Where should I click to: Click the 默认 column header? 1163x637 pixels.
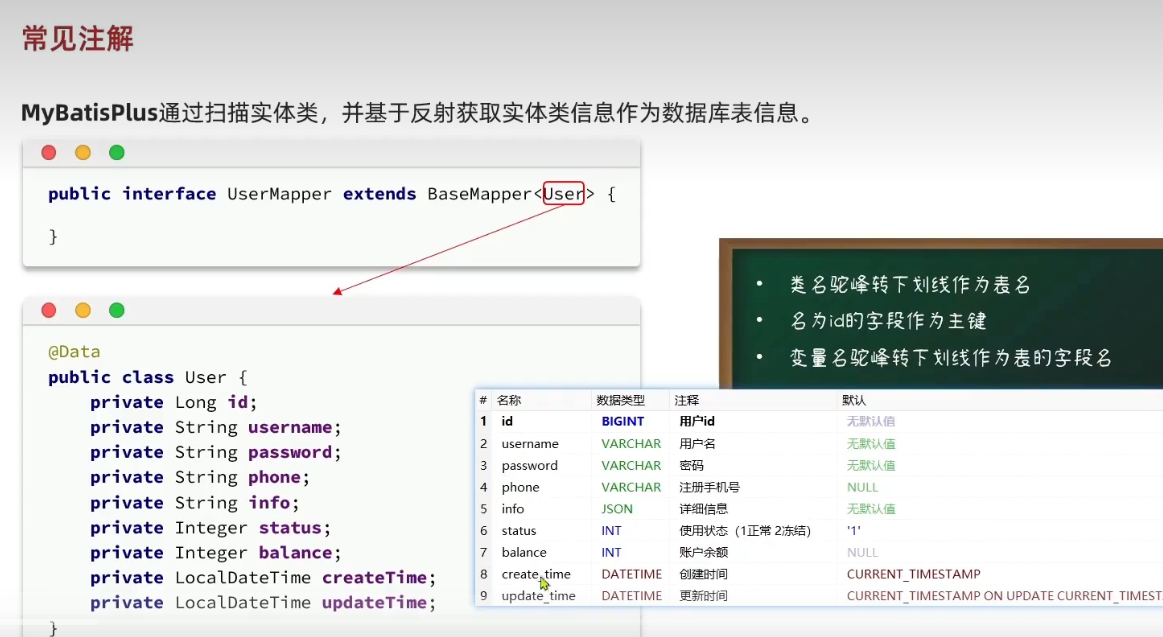(853, 400)
